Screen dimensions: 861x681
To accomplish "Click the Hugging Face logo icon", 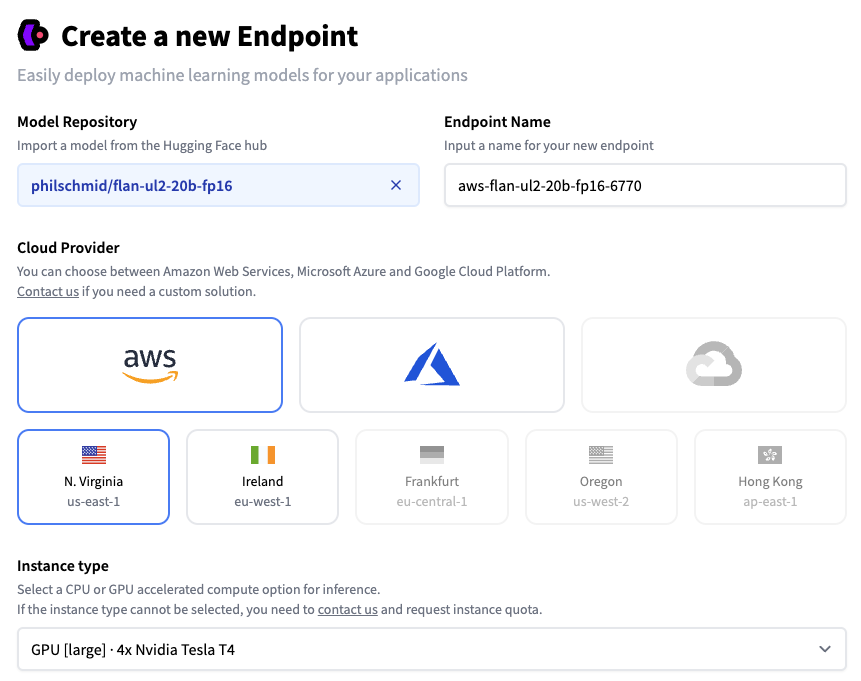I will [33, 36].
